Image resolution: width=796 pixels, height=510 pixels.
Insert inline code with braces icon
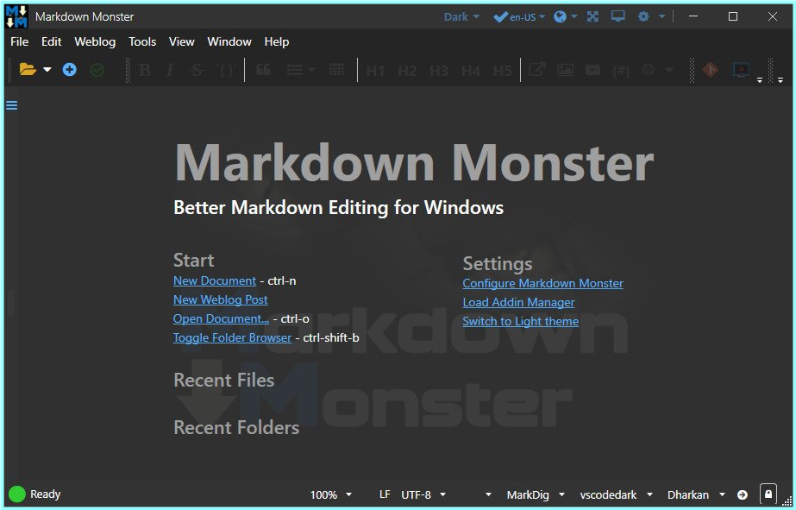226,70
